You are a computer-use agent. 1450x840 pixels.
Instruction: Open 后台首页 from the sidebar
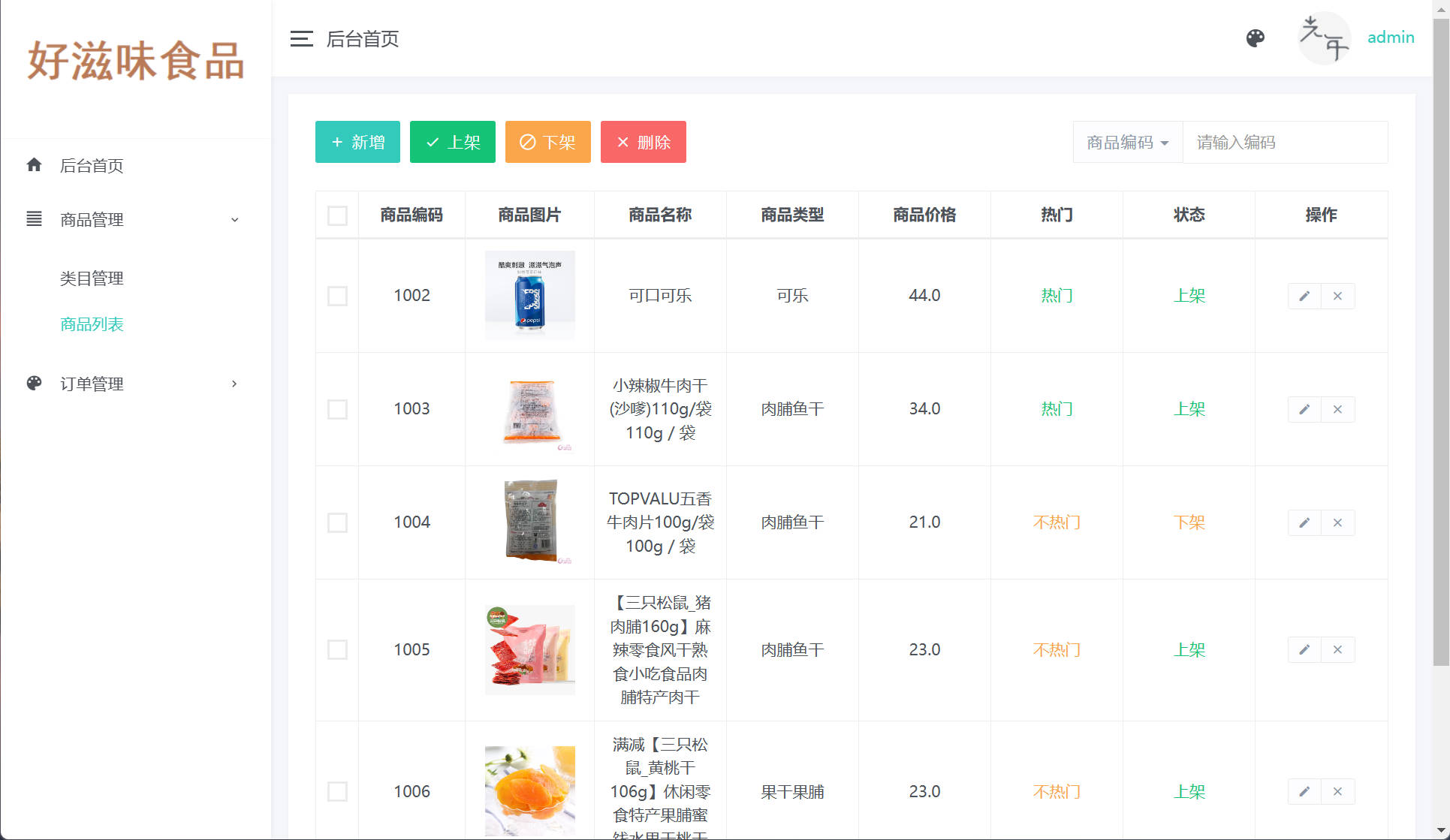coord(92,166)
